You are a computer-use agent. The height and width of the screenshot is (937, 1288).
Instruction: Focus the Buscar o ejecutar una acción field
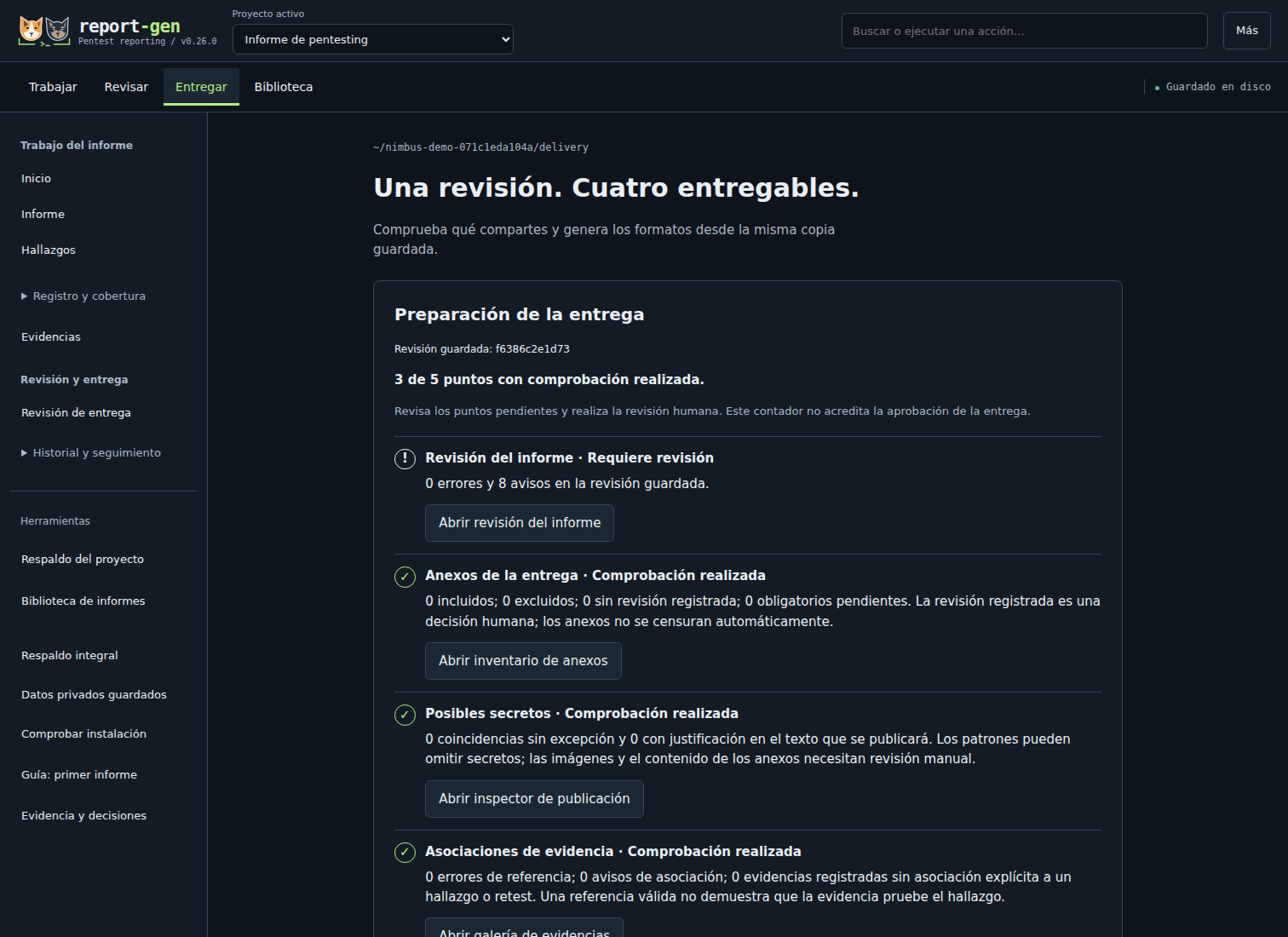[x=1025, y=31]
